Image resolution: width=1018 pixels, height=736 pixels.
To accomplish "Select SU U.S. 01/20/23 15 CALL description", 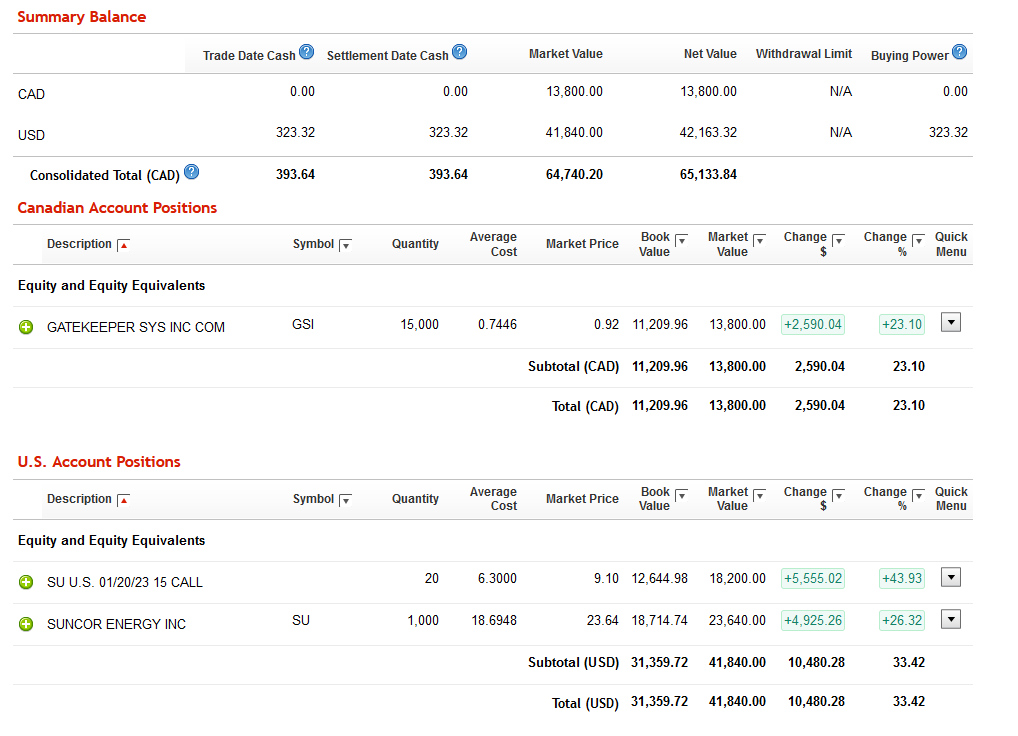I will (125, 582).
